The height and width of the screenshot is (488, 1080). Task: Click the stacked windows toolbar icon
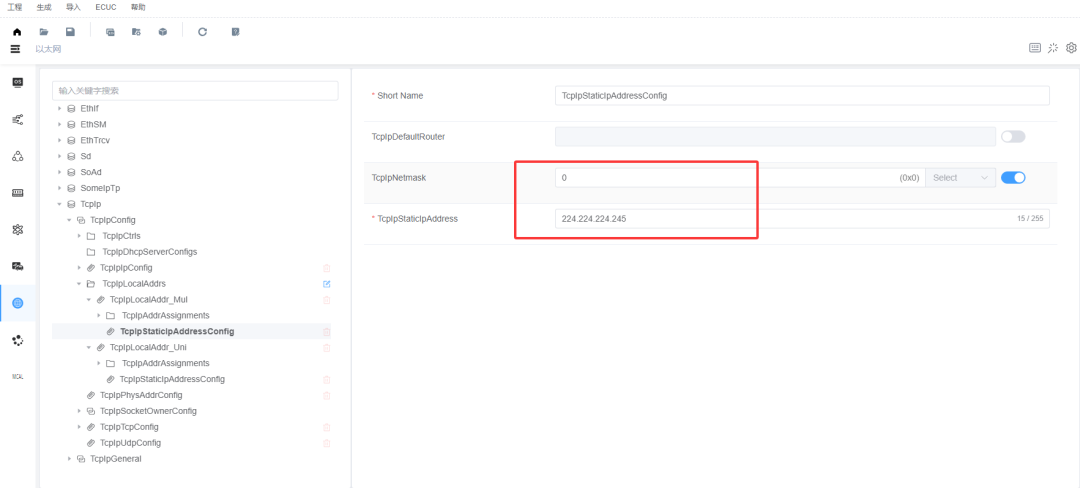[110, 32]
